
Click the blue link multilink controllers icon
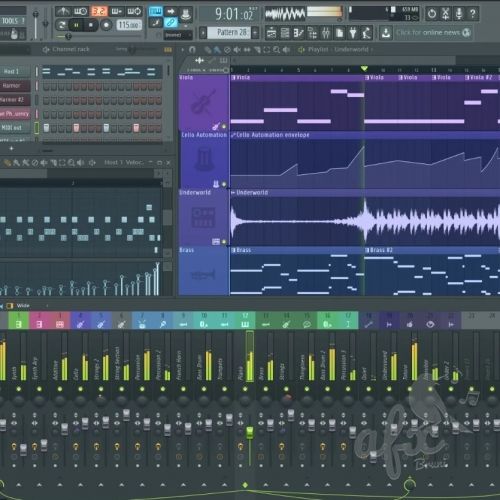171,23
